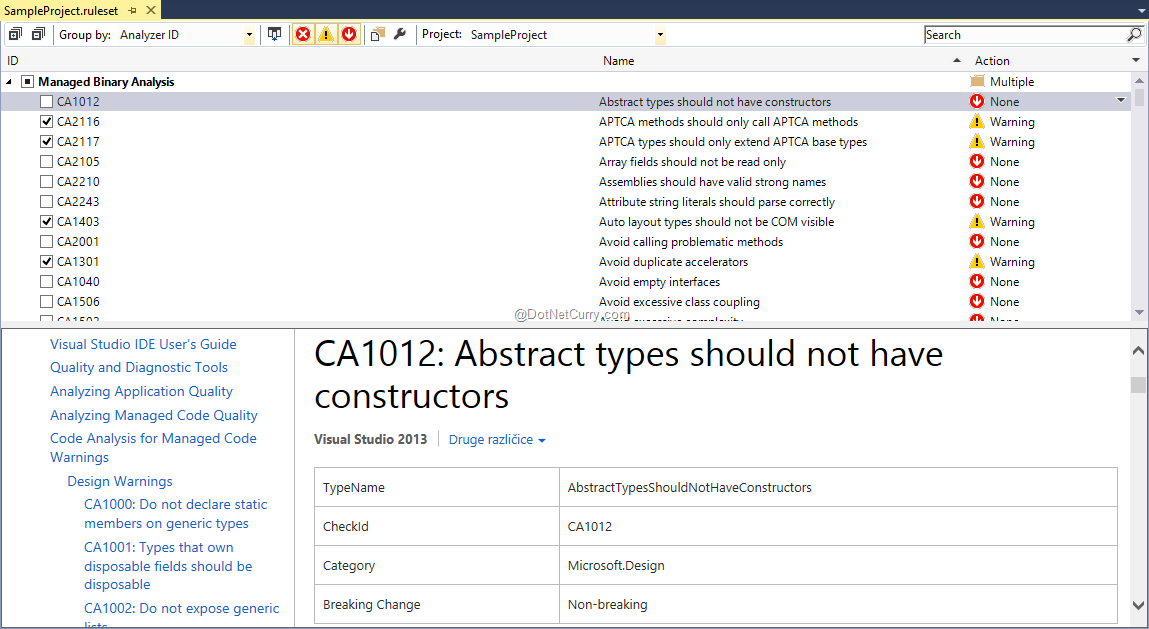This screenshot has width=1149, height=629.
Task: Enable the CA2210 rule checkbox
Action: (46, 181)
